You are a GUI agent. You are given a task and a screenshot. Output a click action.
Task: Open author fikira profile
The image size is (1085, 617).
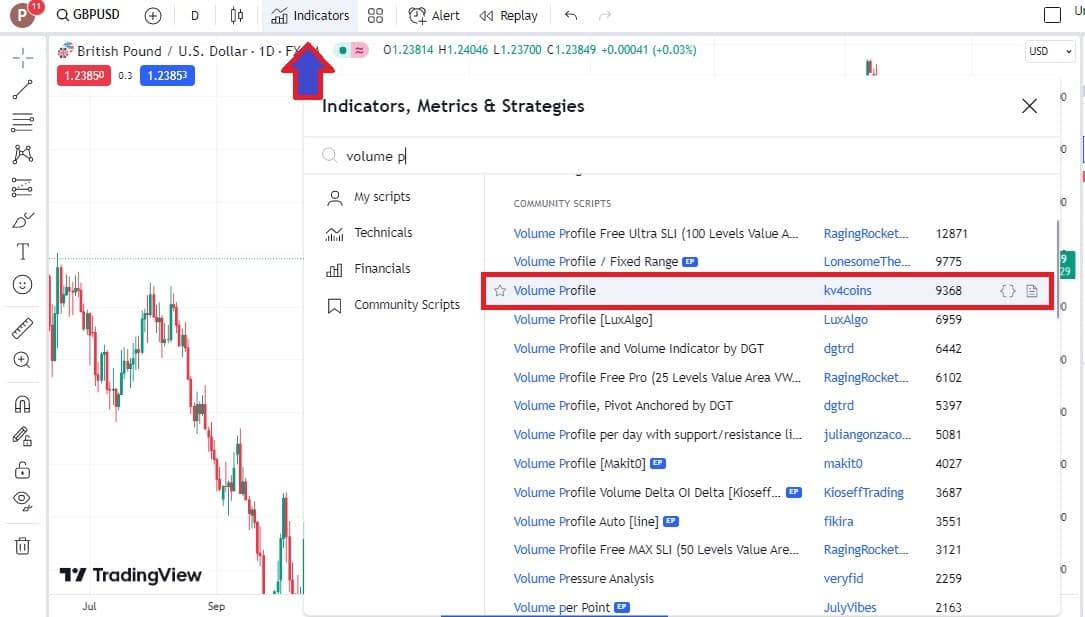(838, 522)
